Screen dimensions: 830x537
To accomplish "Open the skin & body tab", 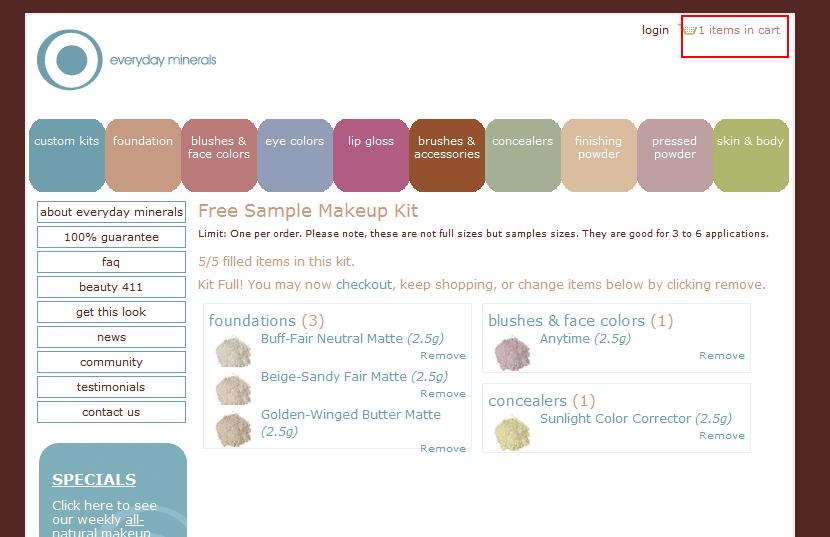I will click(x=751, y=155).
